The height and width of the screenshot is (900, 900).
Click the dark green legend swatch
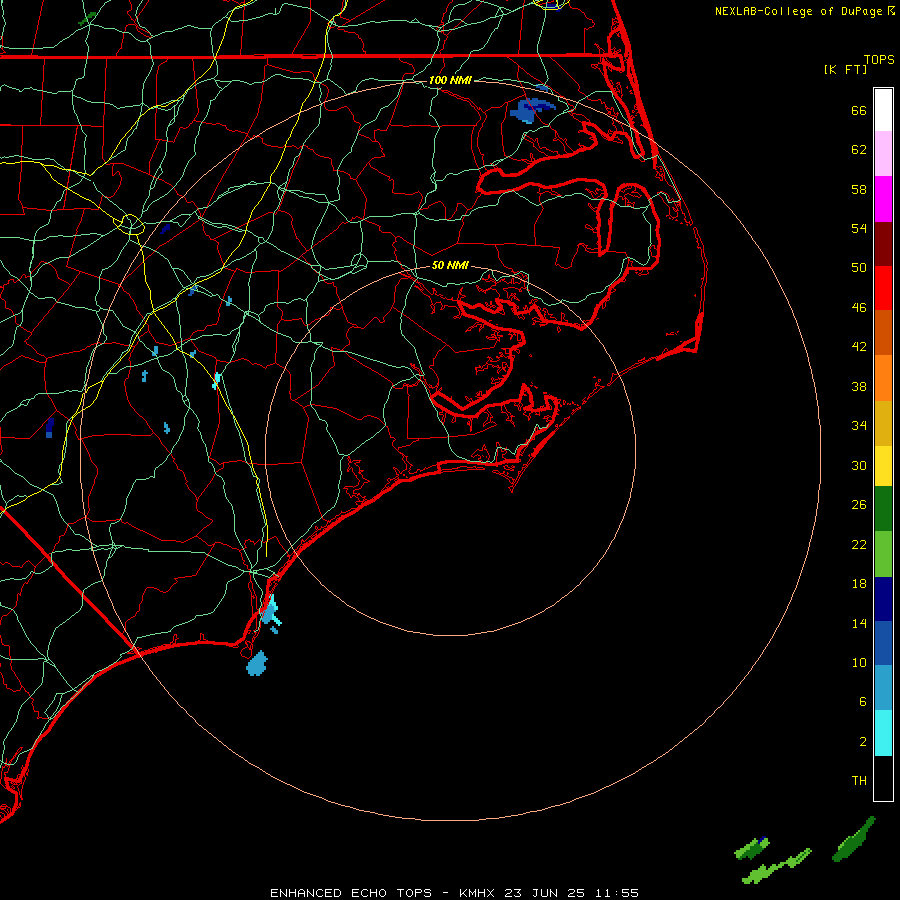pos(883,508)
